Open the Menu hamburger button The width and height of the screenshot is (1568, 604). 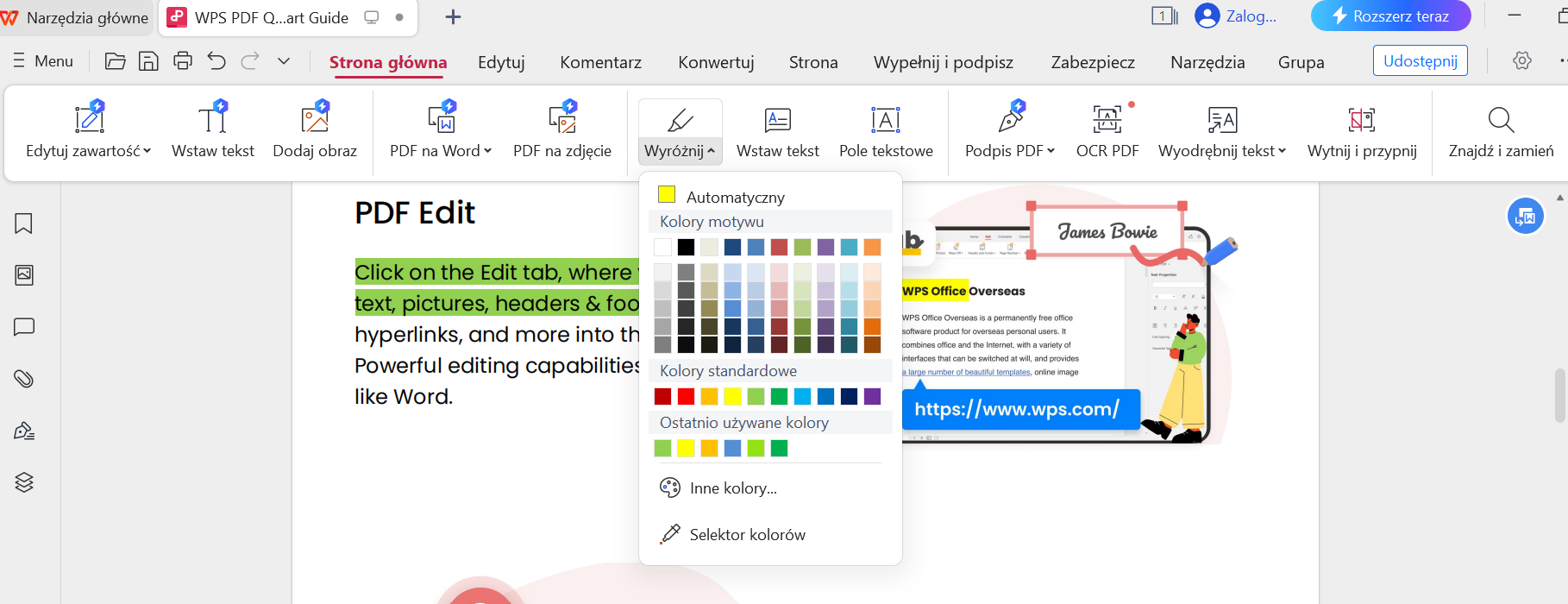(43, 61)
